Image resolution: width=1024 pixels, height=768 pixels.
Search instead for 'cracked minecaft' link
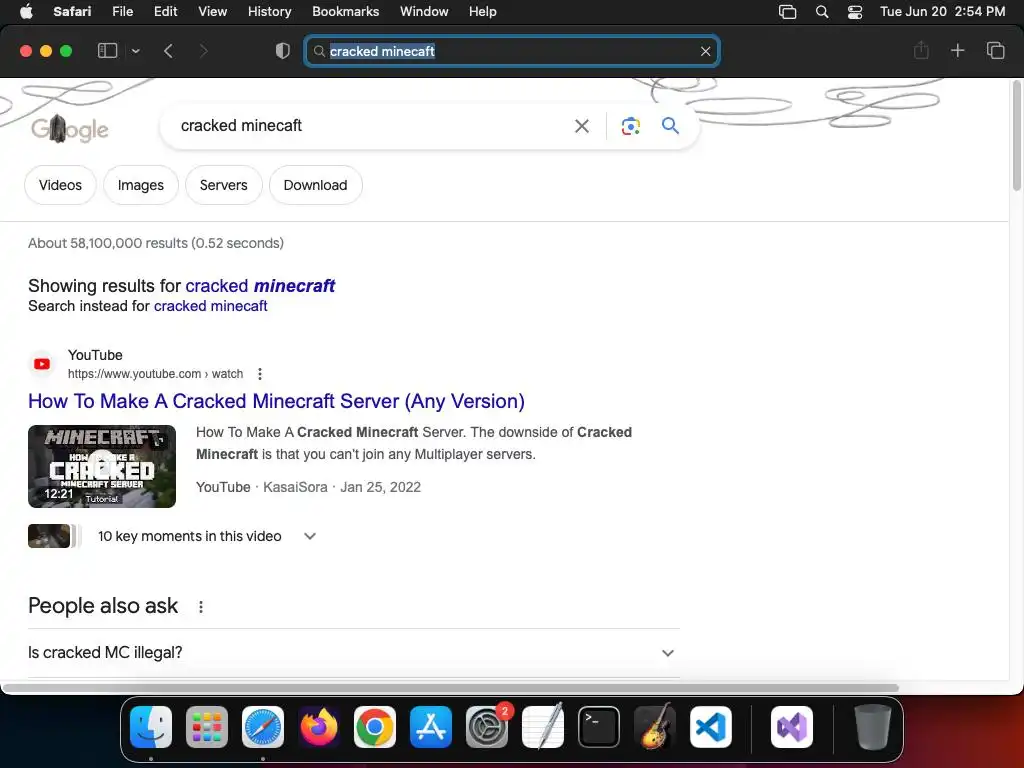click(x=210, y=306)
